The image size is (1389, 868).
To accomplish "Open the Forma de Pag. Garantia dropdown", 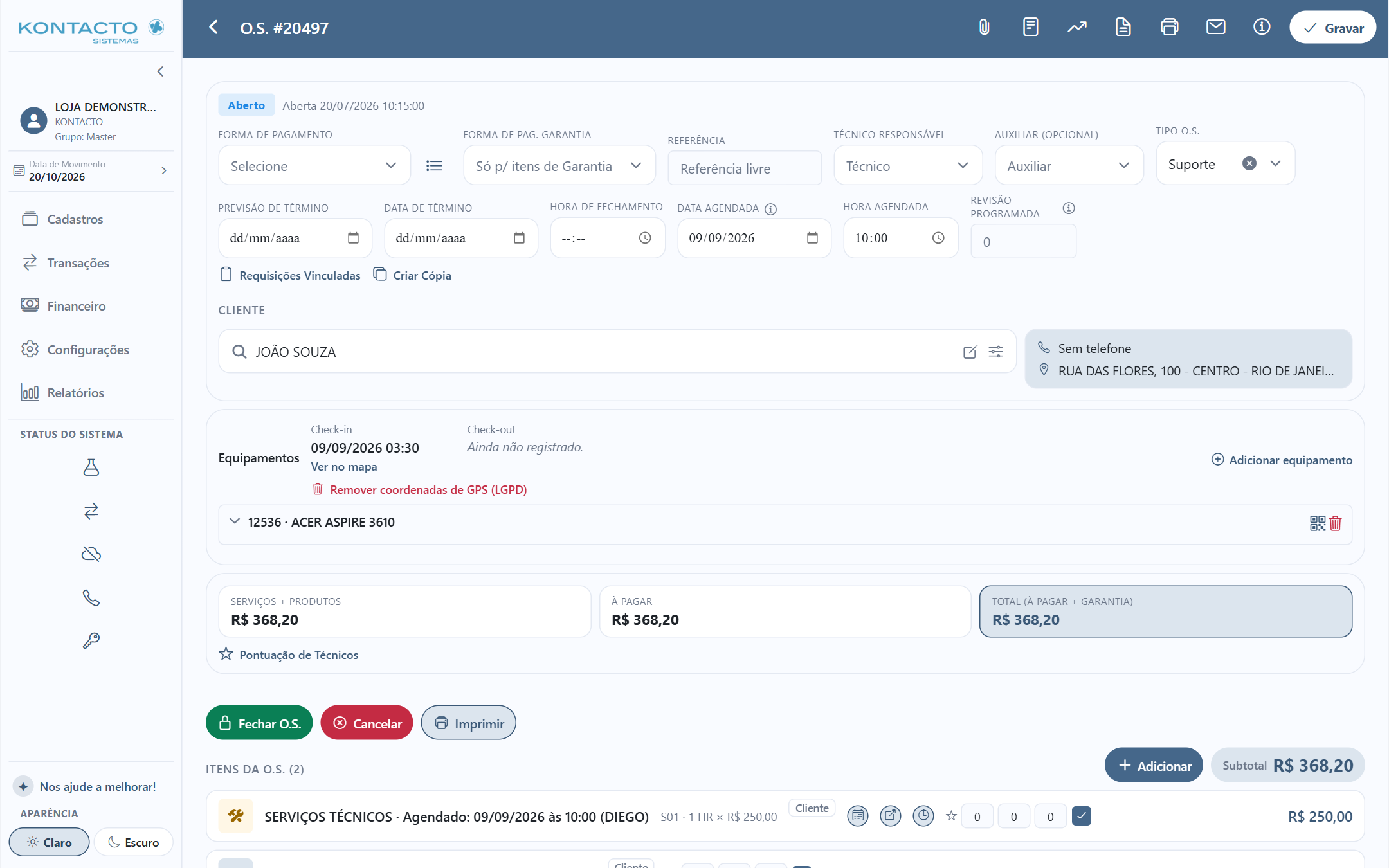I will click(559, 166).
